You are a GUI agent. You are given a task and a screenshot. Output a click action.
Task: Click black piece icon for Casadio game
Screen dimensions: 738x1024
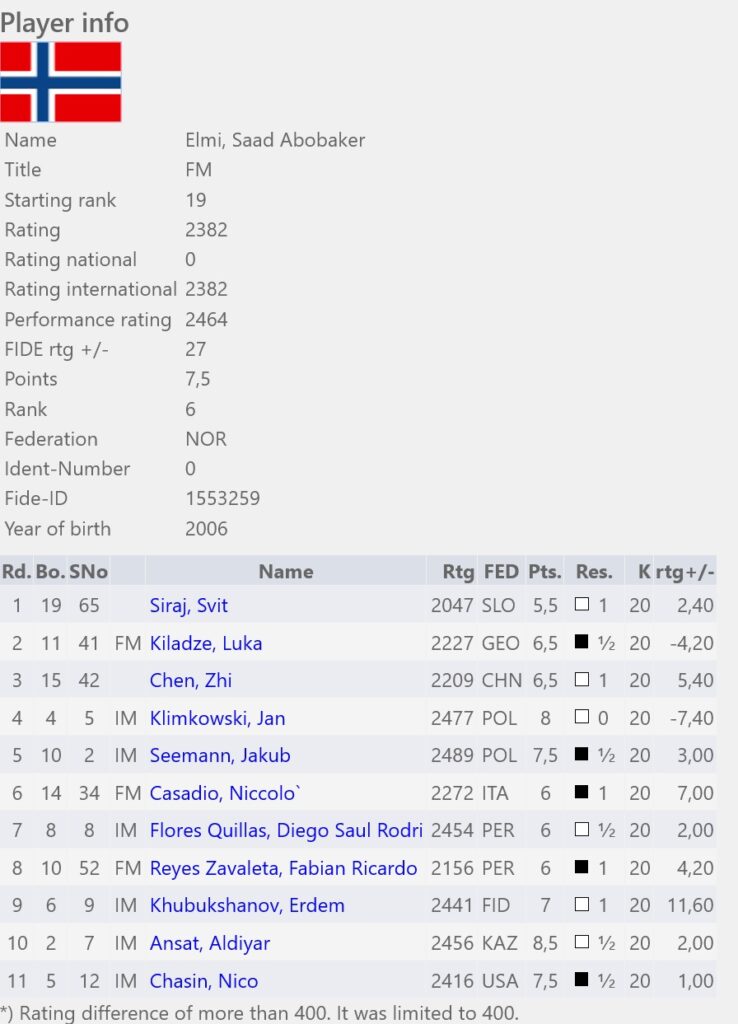click(x=581, y=792)
